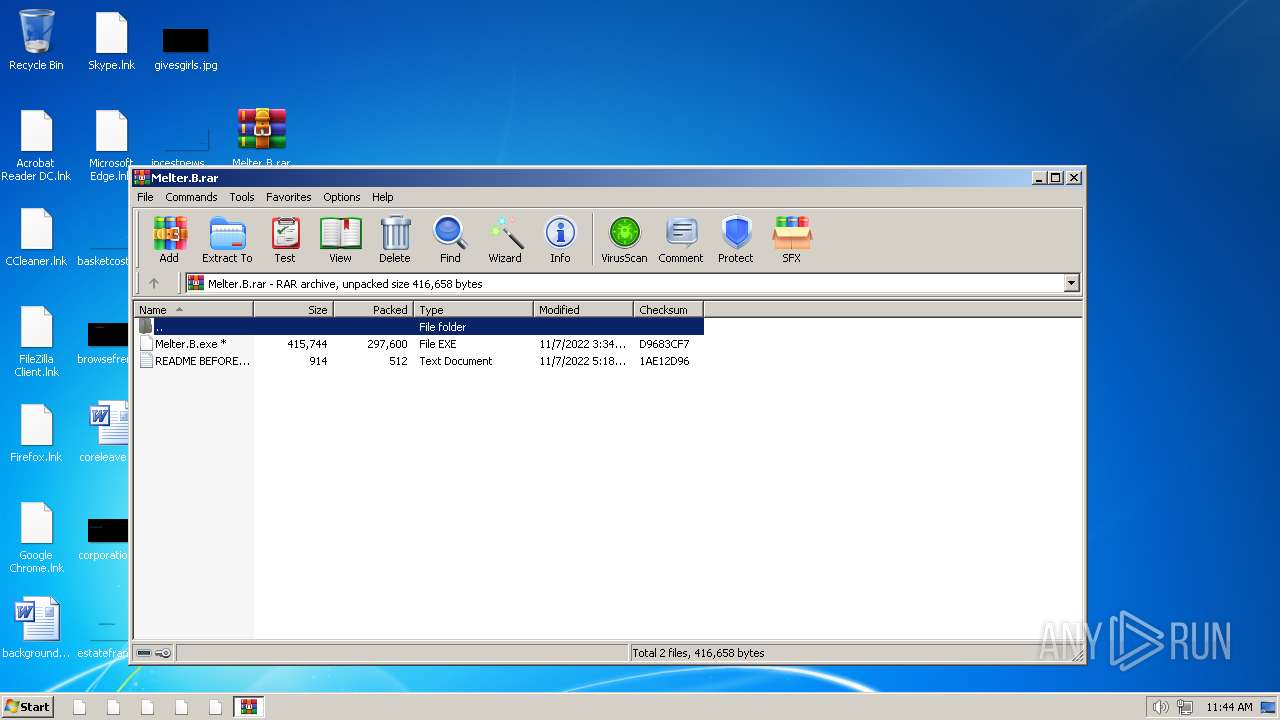Select README BEFORE text document row
The height and width of the screenshot is (720, 1280).
click(419, 361)
